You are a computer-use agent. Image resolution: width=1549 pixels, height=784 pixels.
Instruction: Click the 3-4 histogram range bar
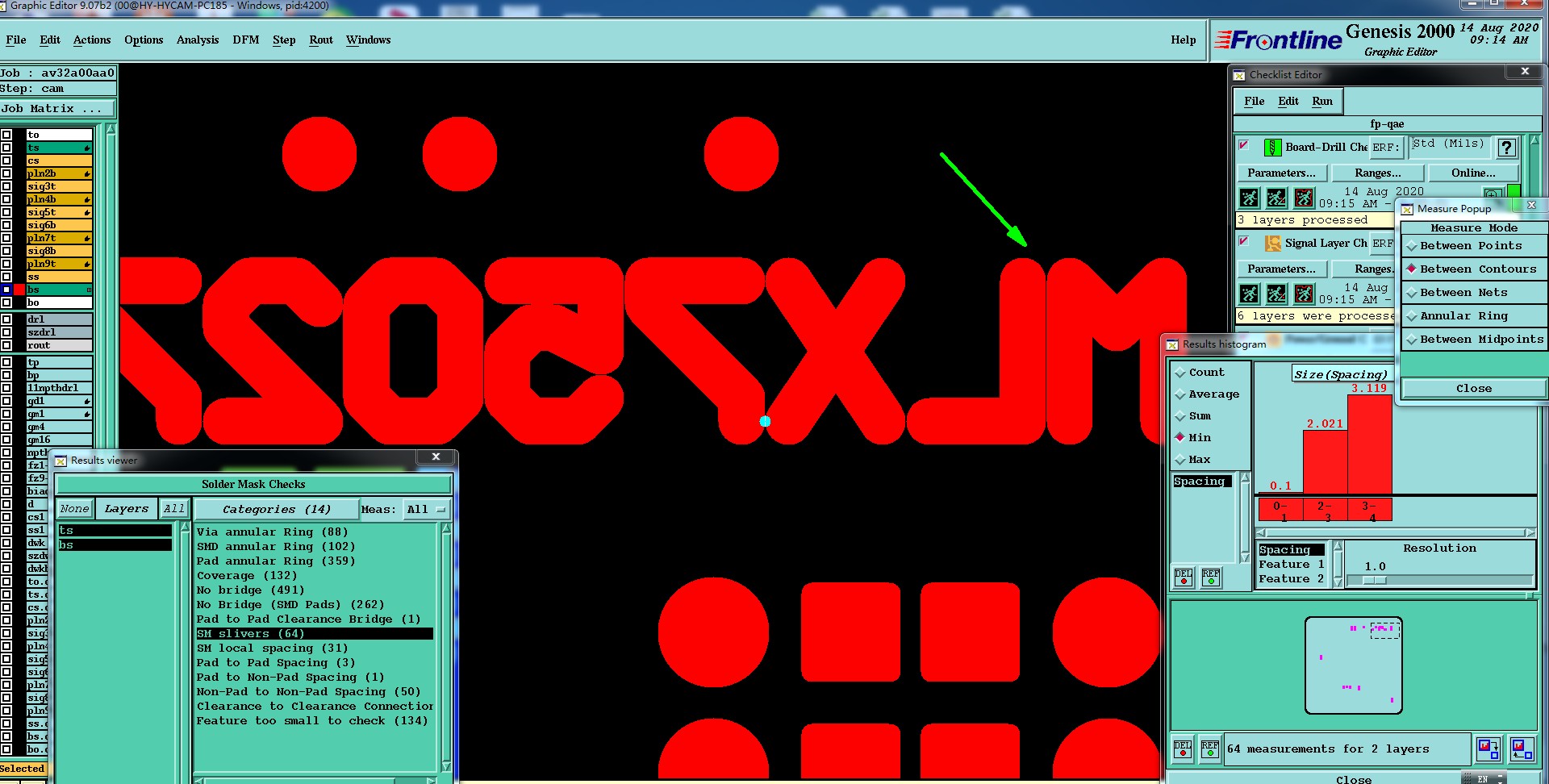click(1370, 511)
